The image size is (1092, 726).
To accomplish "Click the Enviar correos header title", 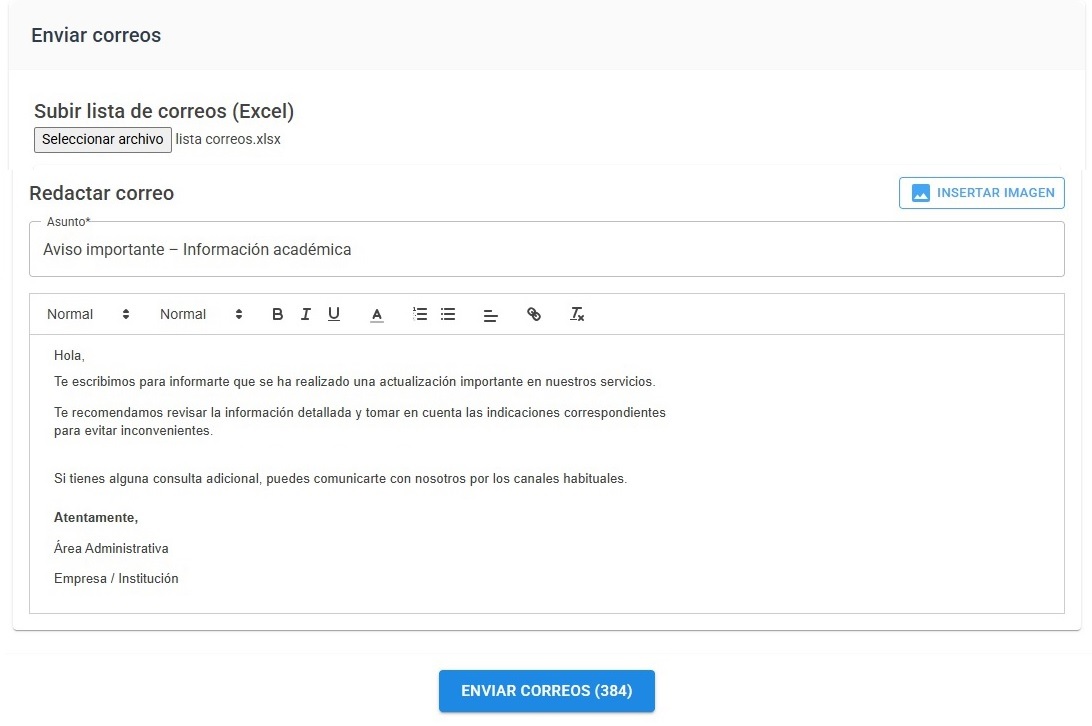I will pyautogui.click(x=95, y=35).
